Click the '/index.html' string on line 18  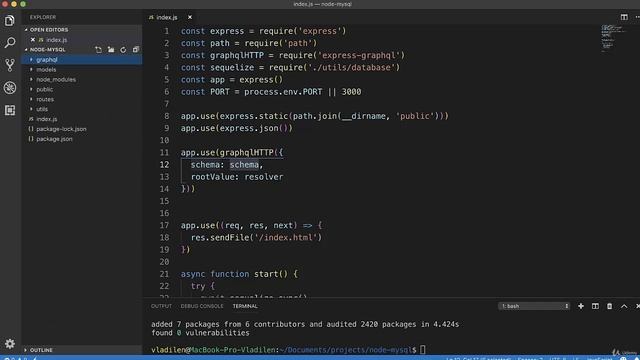coord(286,238)
